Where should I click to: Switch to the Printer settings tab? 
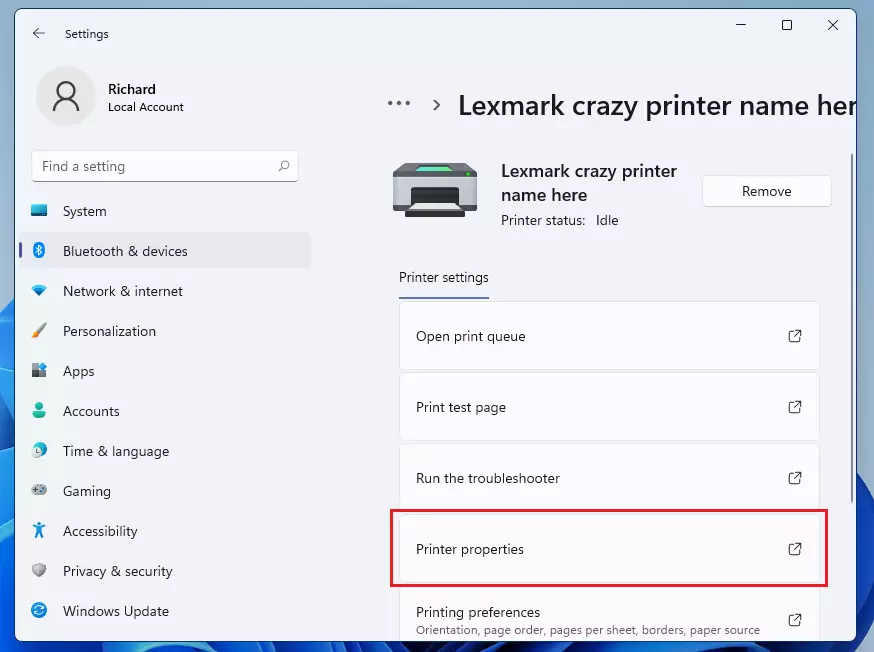[x=444, y=278]
